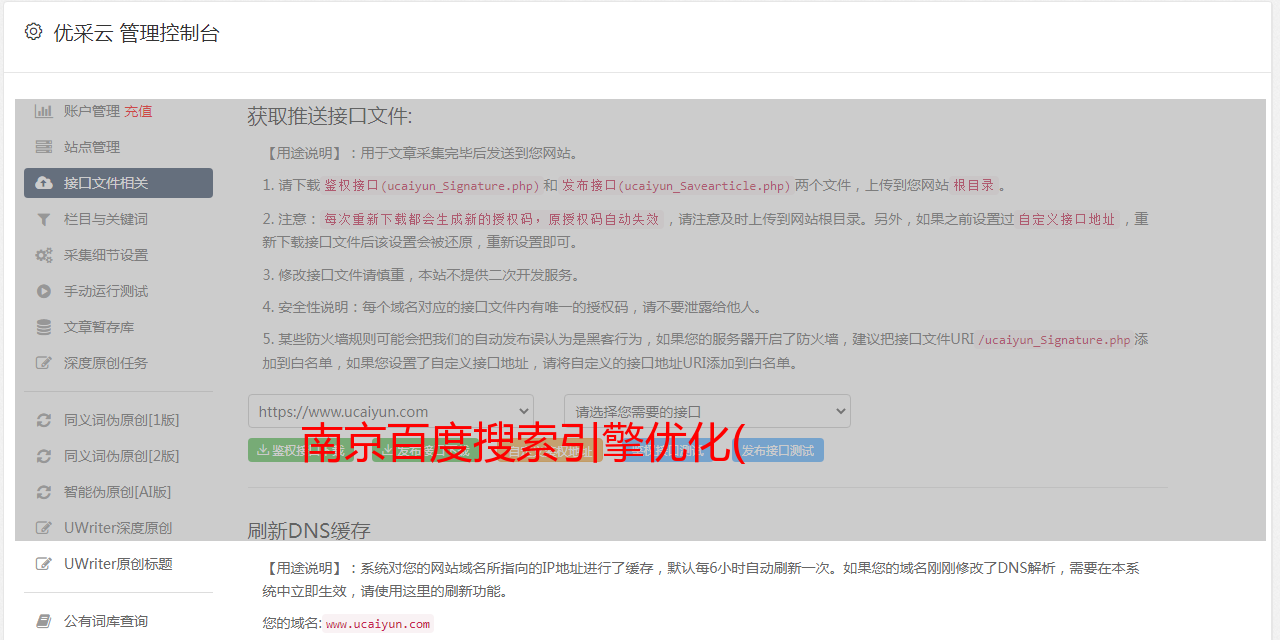
Task: Click the edit icon for 深度原创任务
Action: 44,363
